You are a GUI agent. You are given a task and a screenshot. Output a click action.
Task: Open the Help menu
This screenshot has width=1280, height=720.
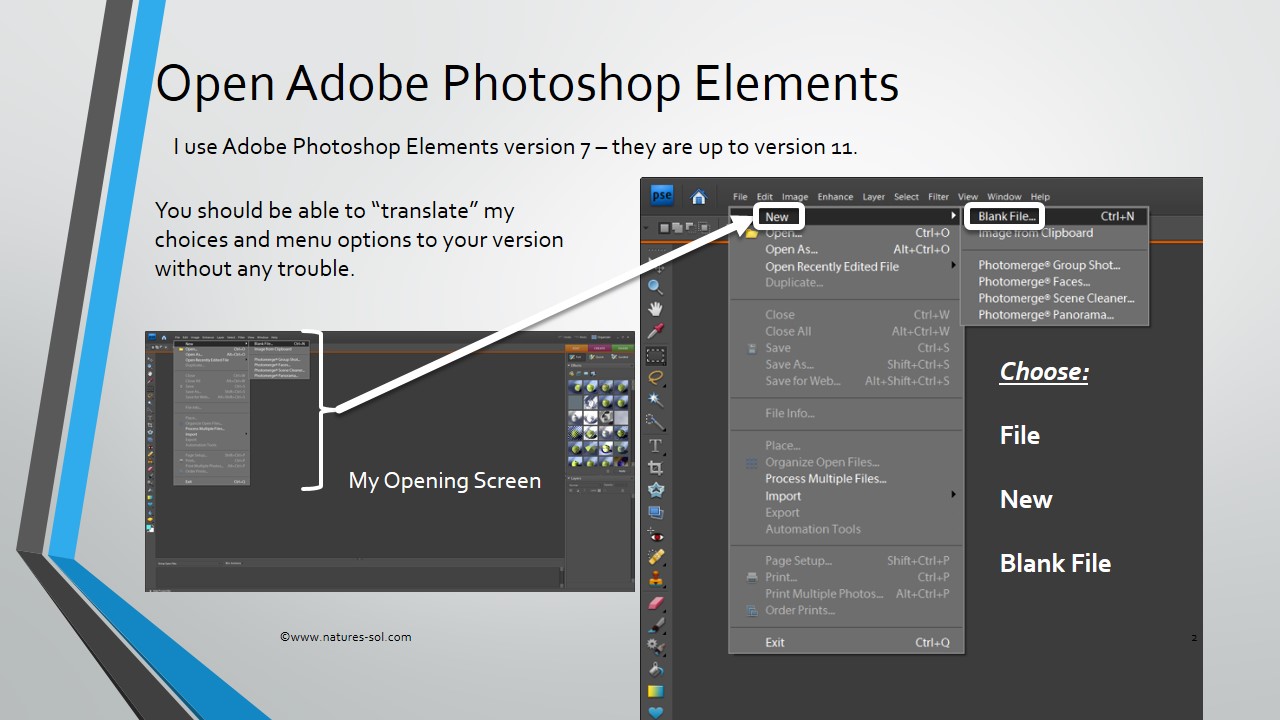click(x=1040, y=197)
